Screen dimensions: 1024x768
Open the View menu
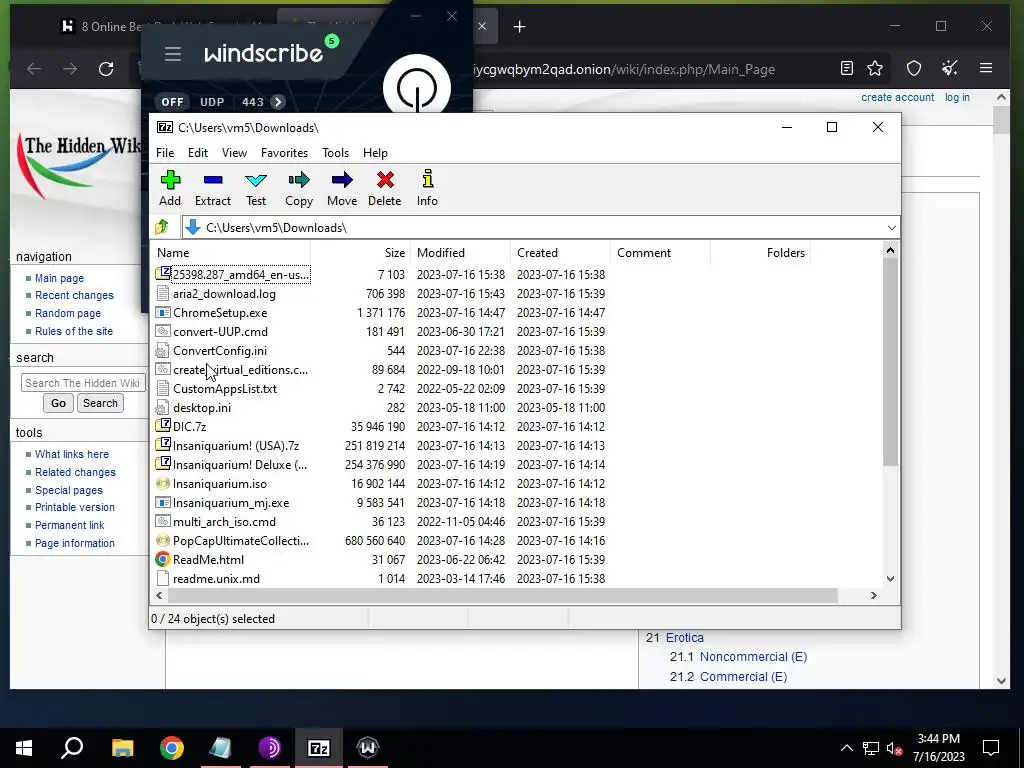[x=234, y=153]
